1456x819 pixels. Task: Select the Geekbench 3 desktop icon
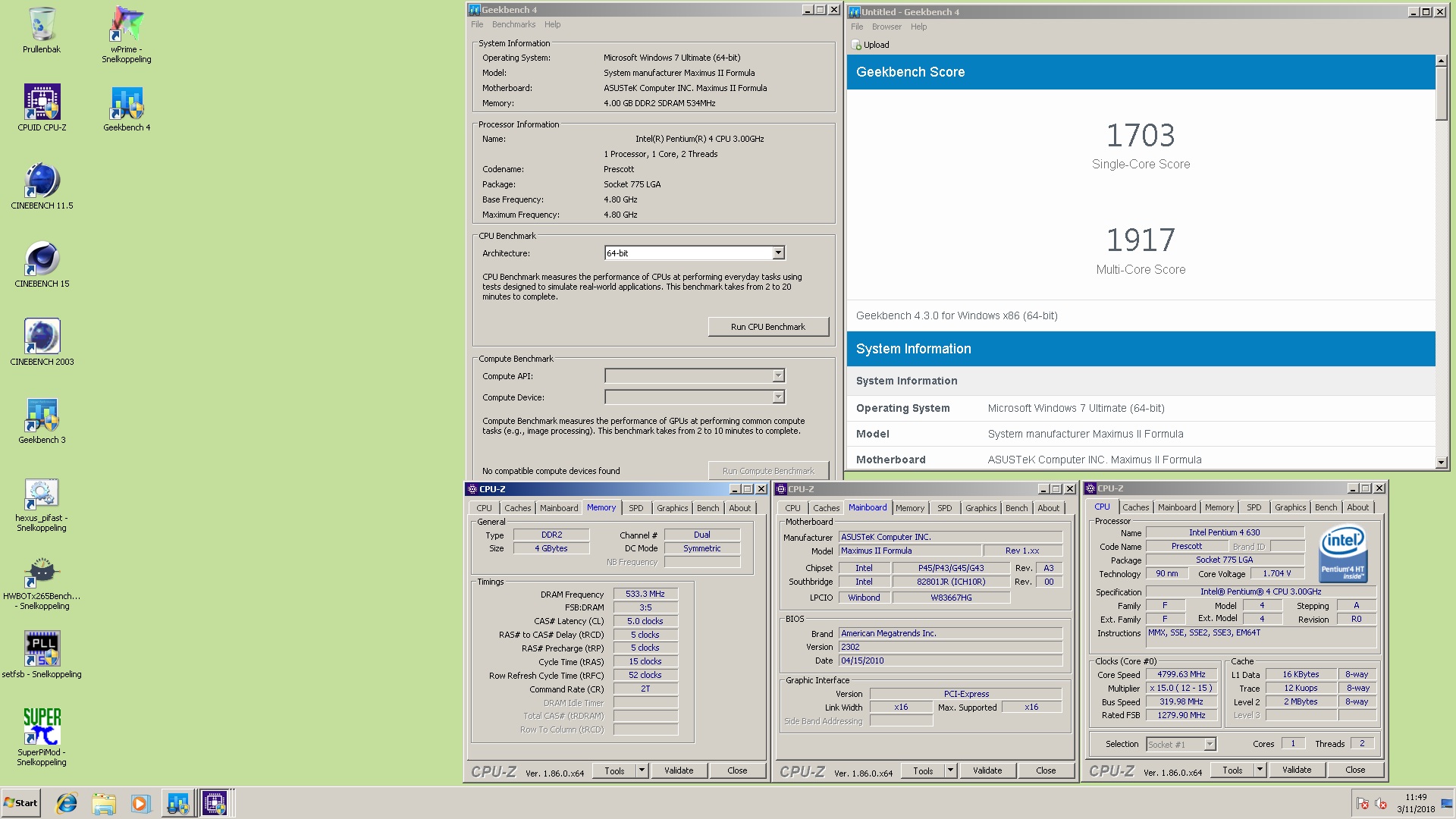[42, 420]
